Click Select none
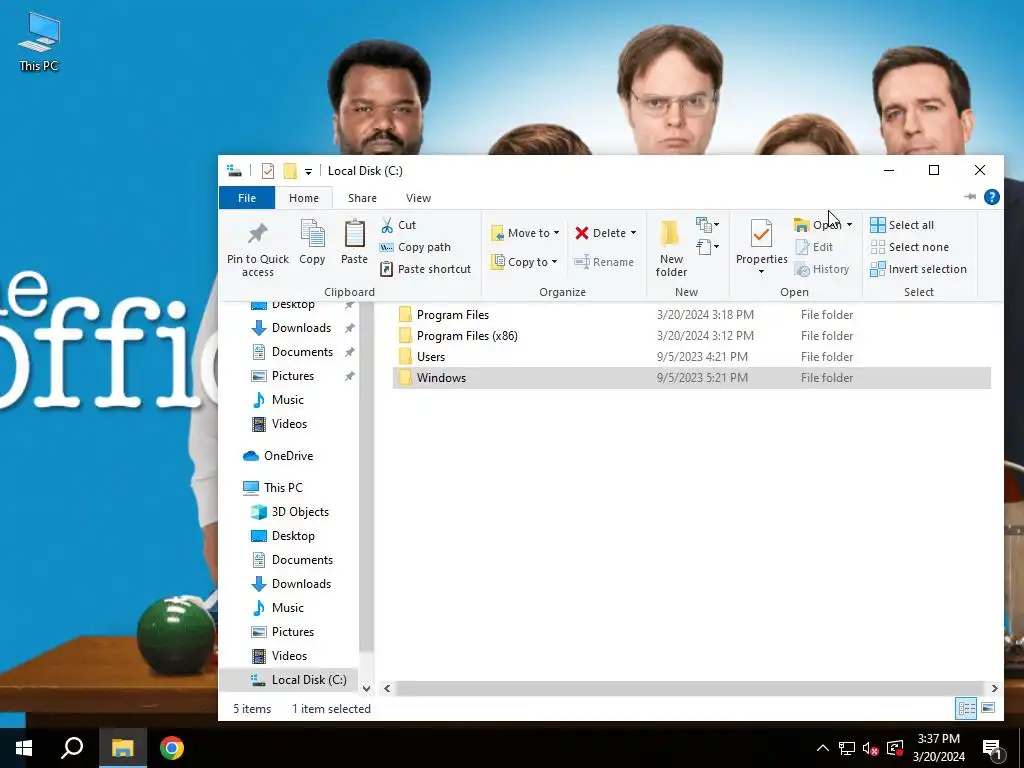The width and height of the screenshot is (1024, 768). tap(910, 248)
